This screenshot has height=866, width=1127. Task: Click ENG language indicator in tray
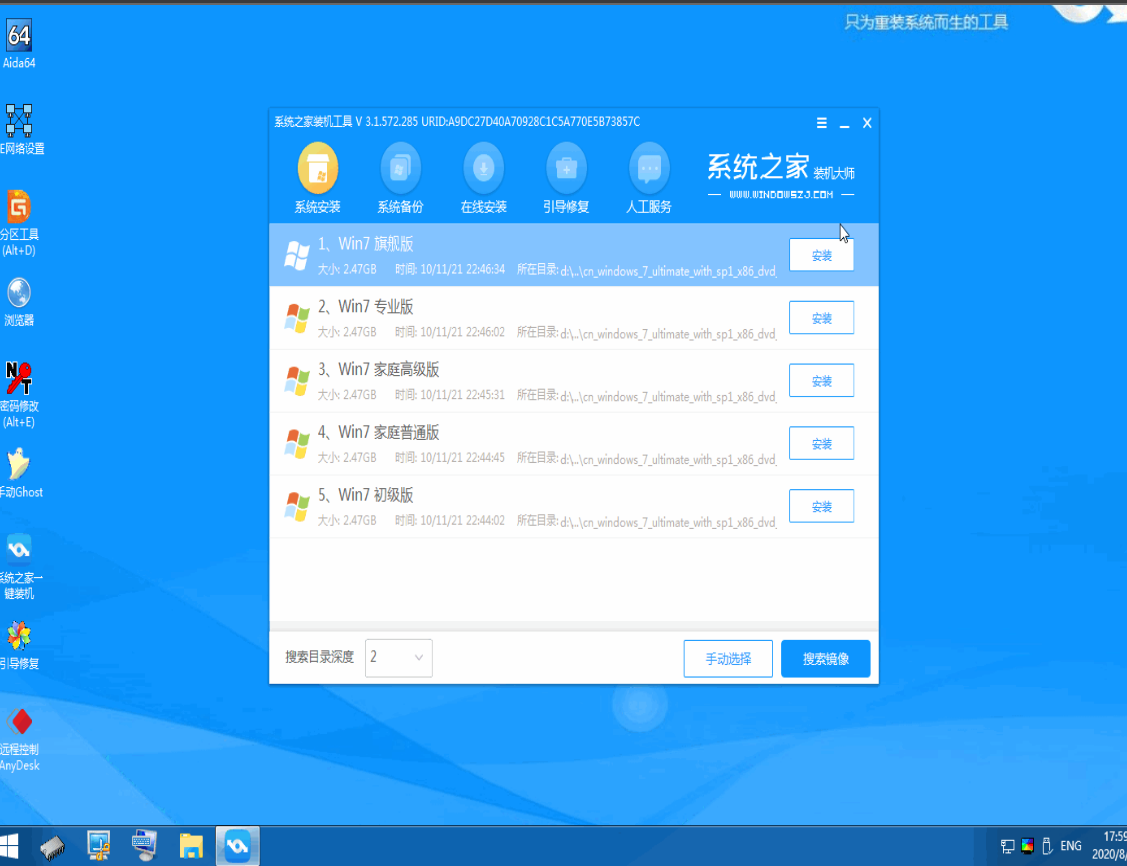(x=1070, y=846)
